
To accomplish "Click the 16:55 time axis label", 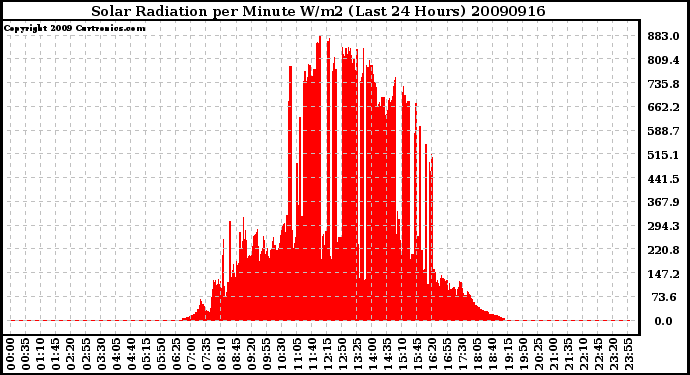I will [447, 354].
